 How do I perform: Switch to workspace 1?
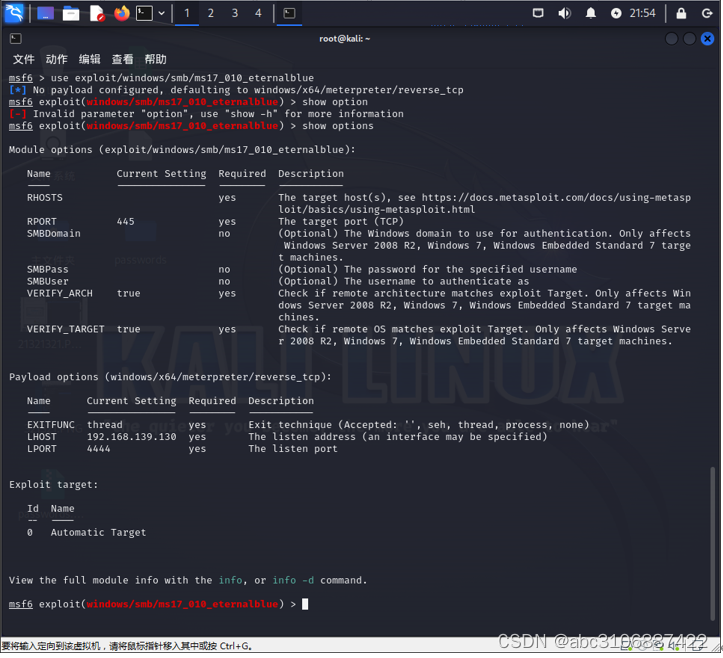tap(187, 13)
